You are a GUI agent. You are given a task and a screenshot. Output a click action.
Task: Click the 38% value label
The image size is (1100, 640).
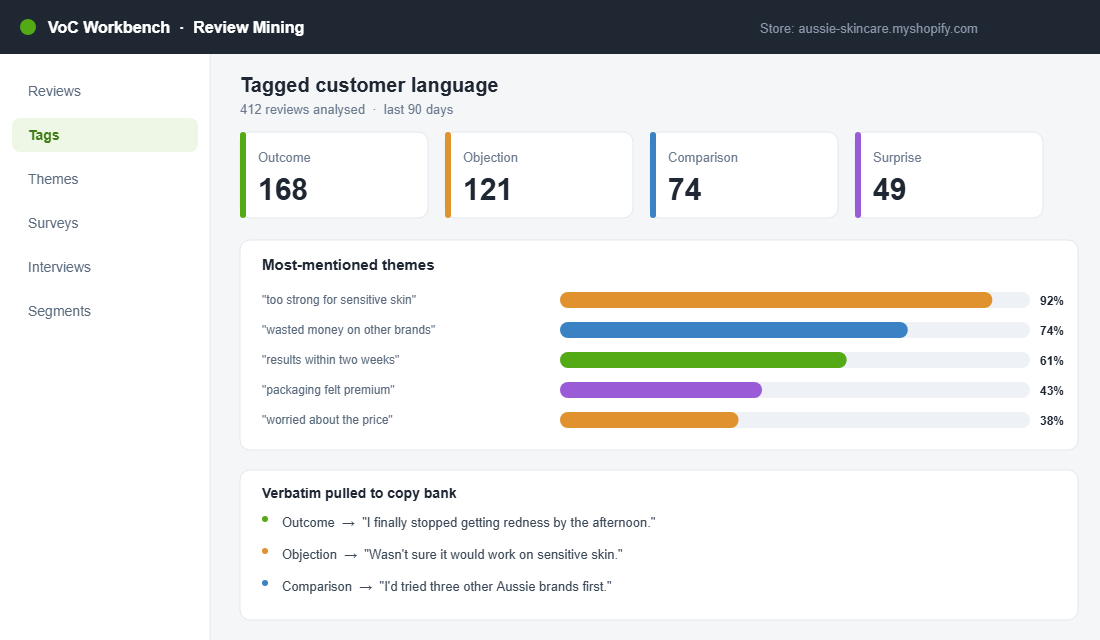tap(1051, 420)
